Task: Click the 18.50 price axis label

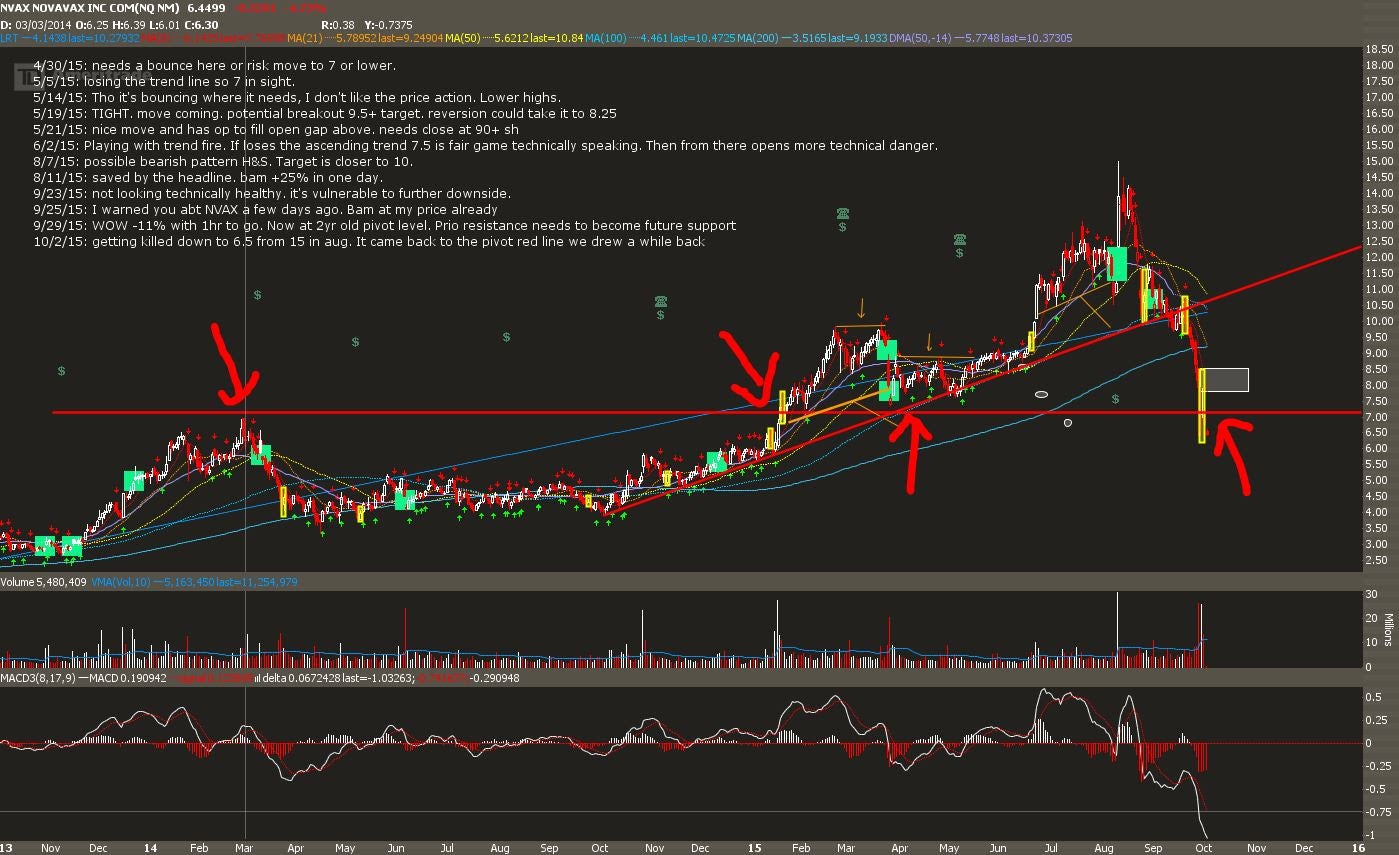Action: point(1380,49)
